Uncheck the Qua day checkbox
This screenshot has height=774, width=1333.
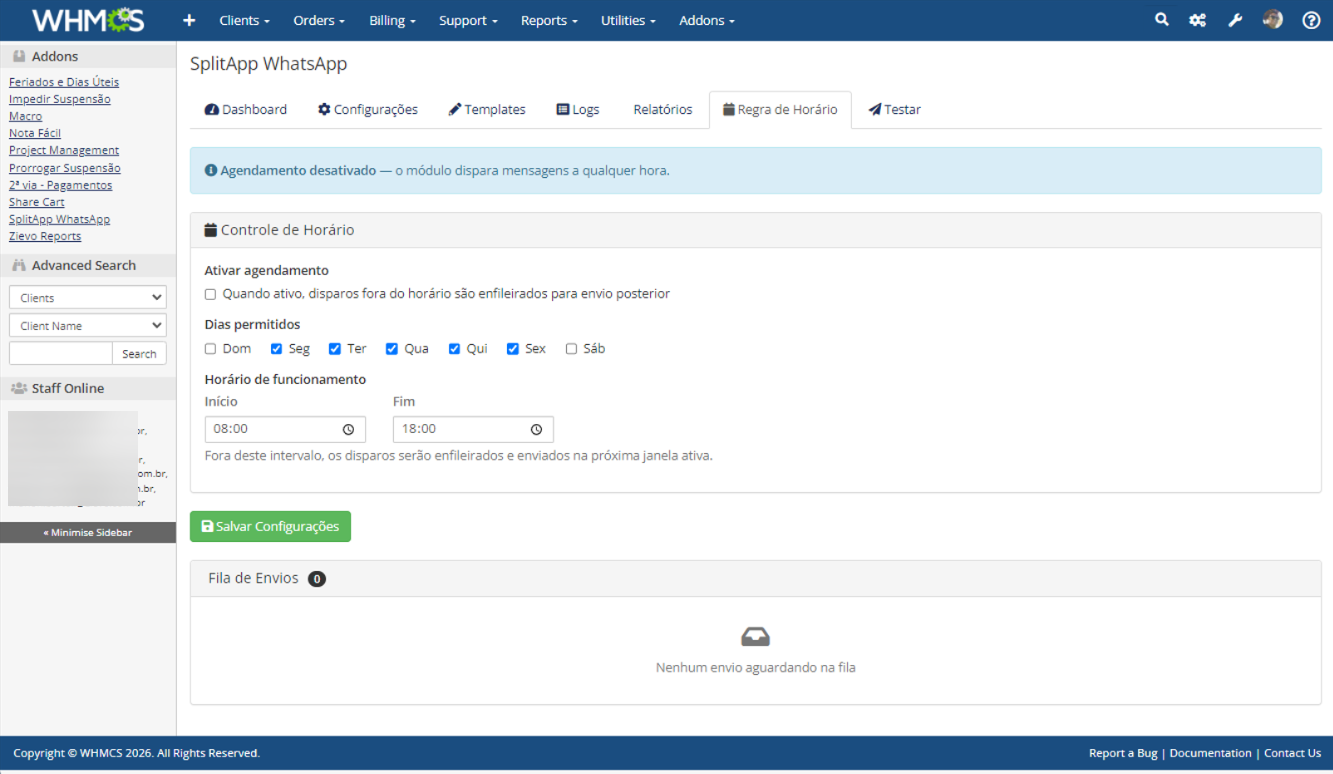coord(392,349)
